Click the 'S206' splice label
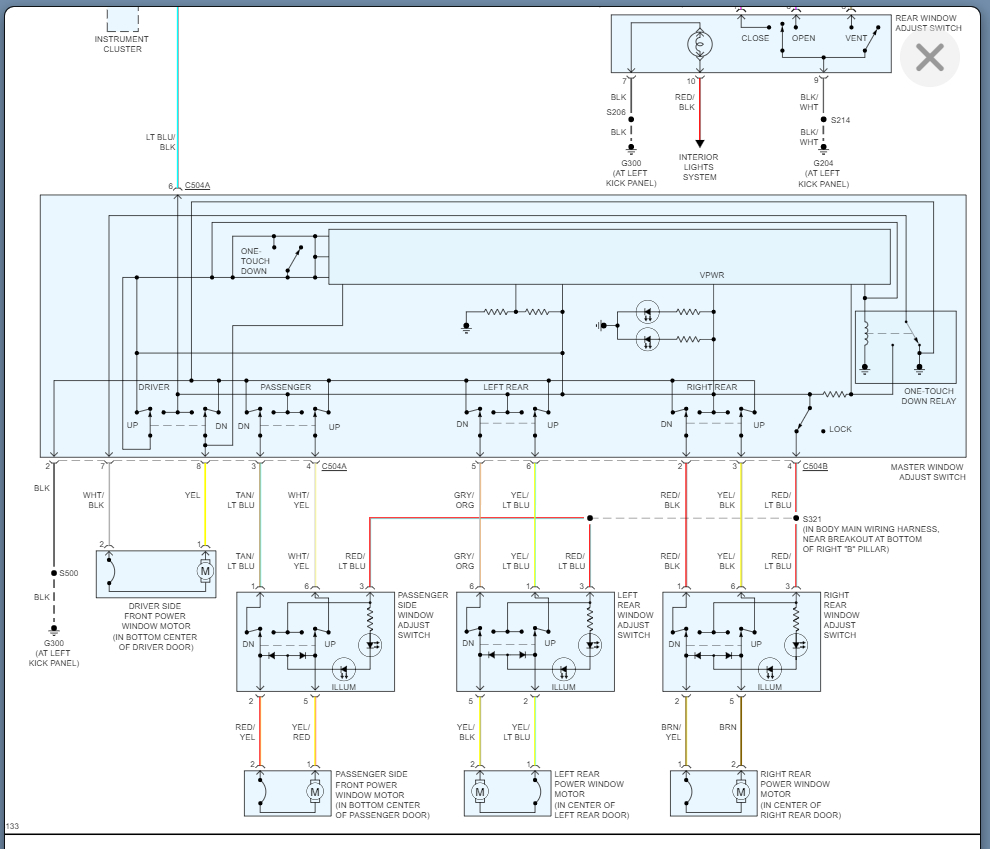Screen dimensions: 990x849 click(616, 112)
